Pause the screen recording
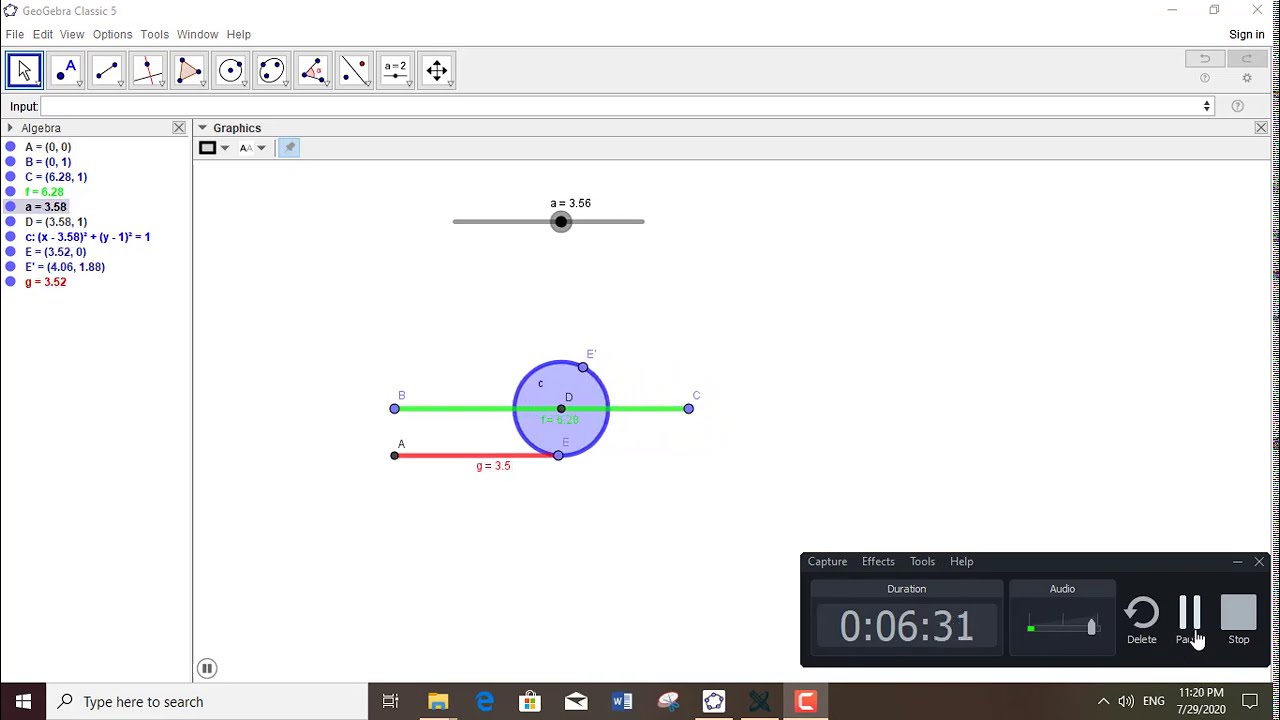1280x720 pixels. coord(1190,620)
